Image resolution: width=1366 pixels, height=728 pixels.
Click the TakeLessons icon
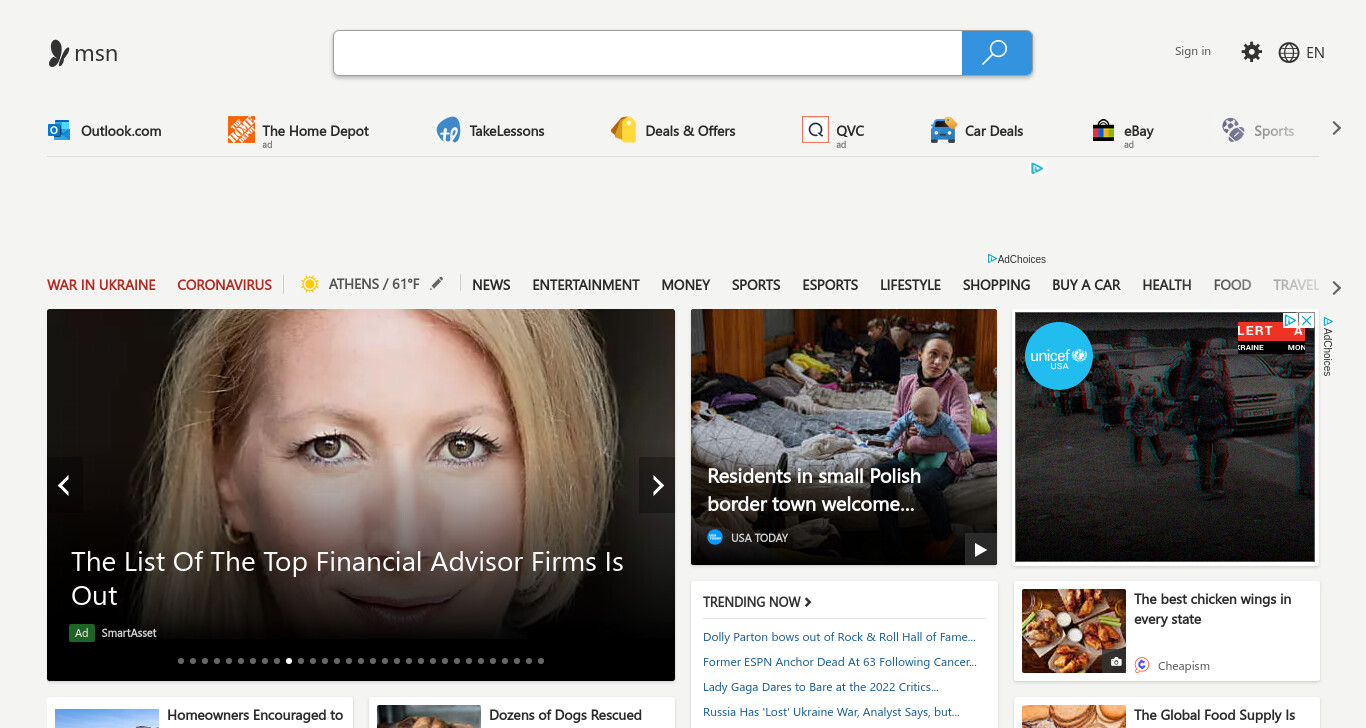tap(448, 130)
